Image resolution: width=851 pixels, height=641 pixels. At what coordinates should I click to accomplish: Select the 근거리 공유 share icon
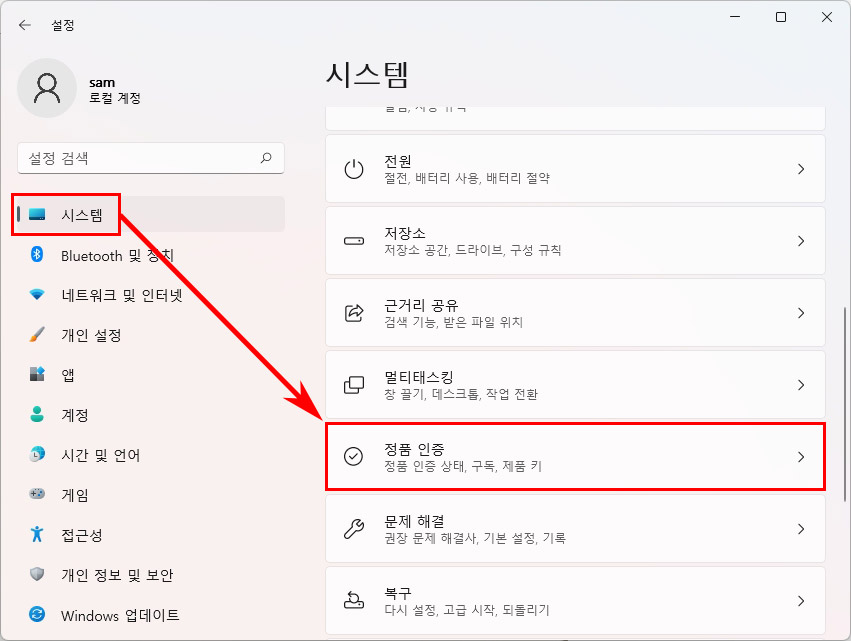[352, 312]
